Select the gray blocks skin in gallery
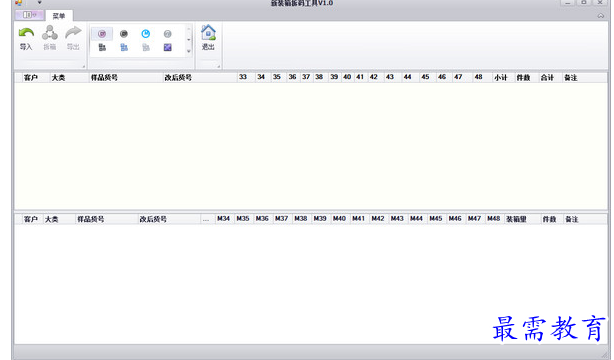This screenshot has width=614, height=360. point(146,47)
